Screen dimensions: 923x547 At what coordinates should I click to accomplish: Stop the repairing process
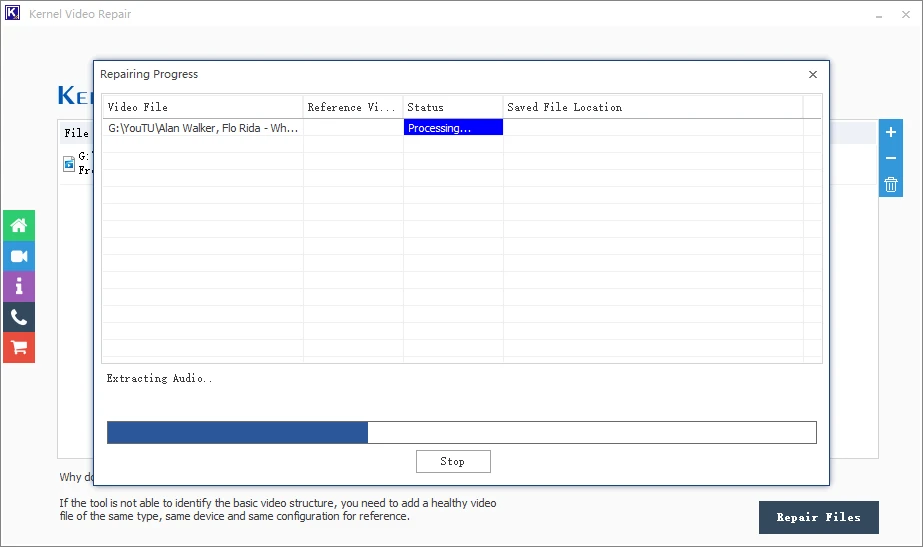[453, 461]
